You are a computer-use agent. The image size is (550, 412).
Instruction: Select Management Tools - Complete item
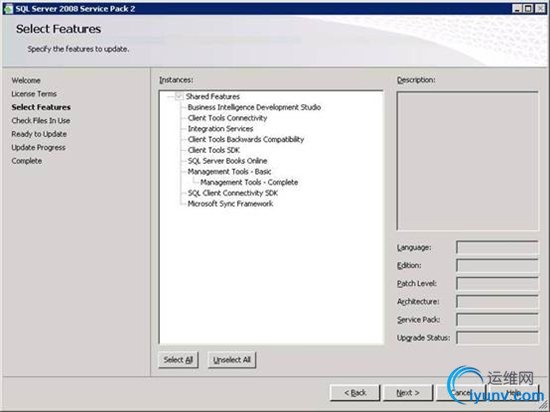pos(249,182)
